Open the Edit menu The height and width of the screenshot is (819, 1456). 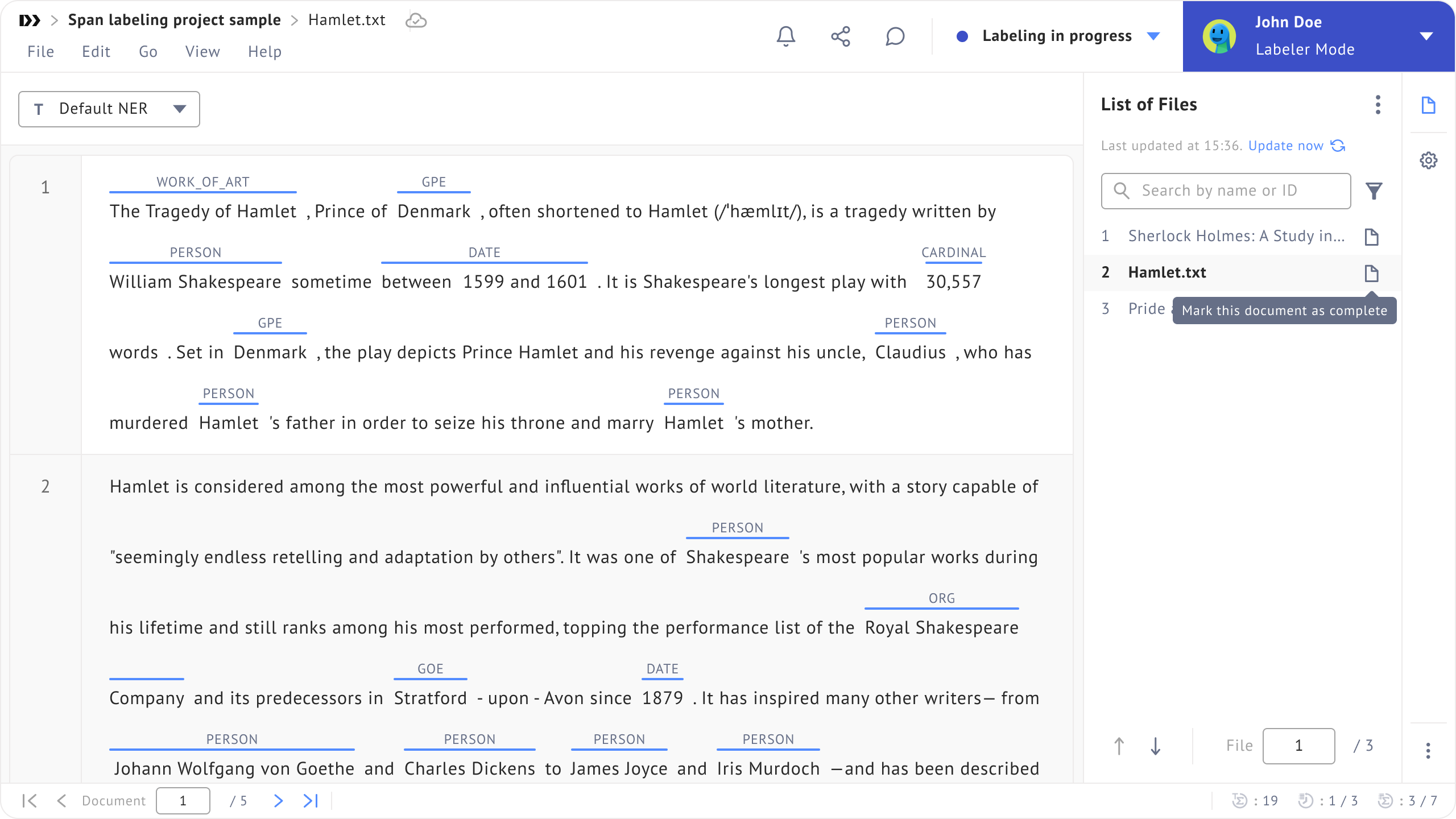tap(96, 52)
